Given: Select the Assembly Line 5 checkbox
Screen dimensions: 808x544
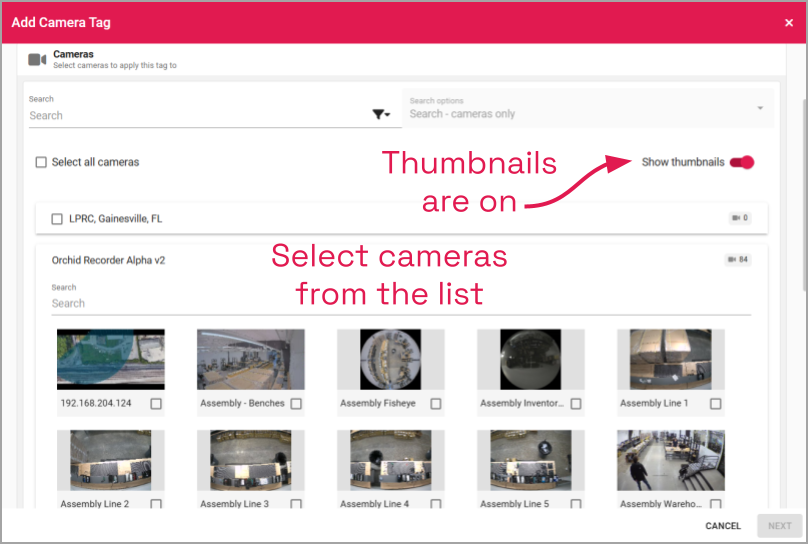Looking at the screenshot, I should pyautogui.click(x=576, y=504).
